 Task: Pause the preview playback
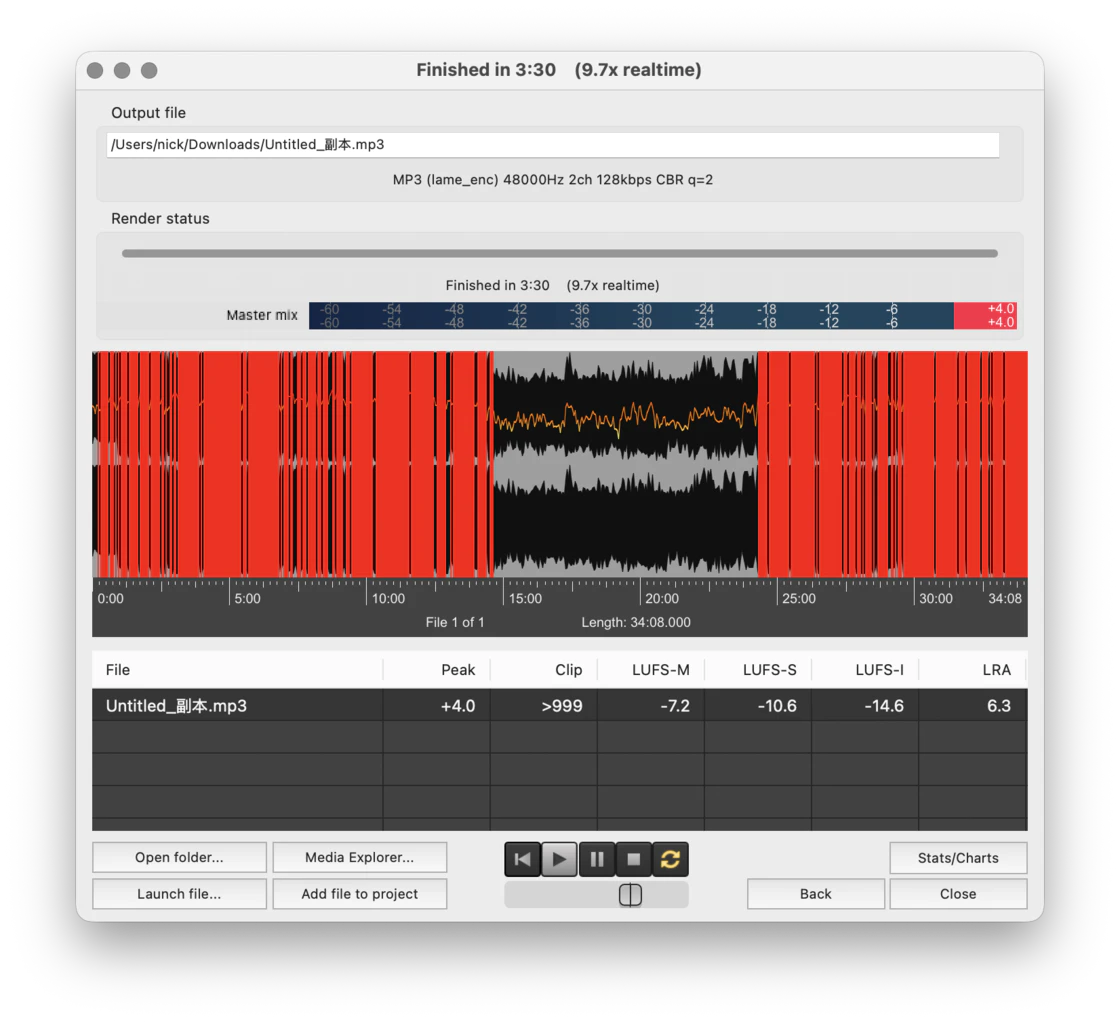coord(596,858)
